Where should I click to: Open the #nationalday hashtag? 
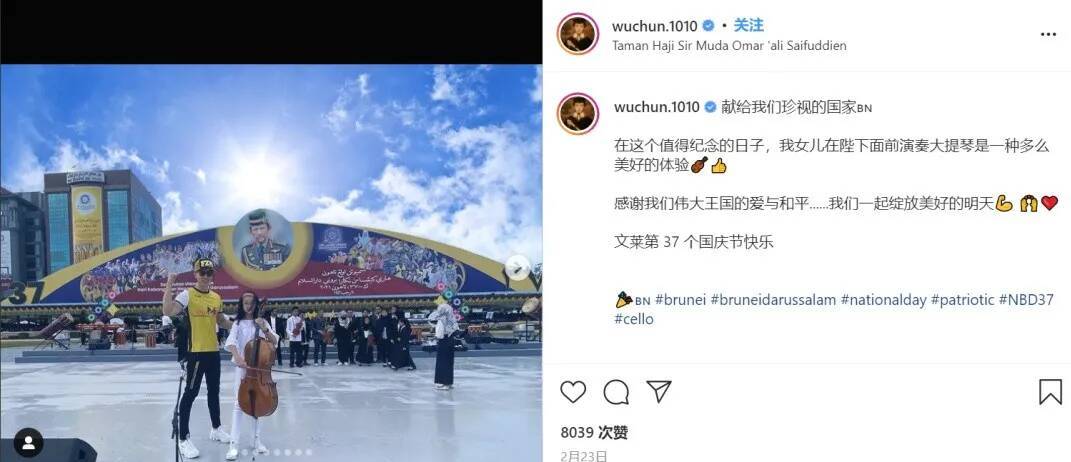click(x=884, y=300)
